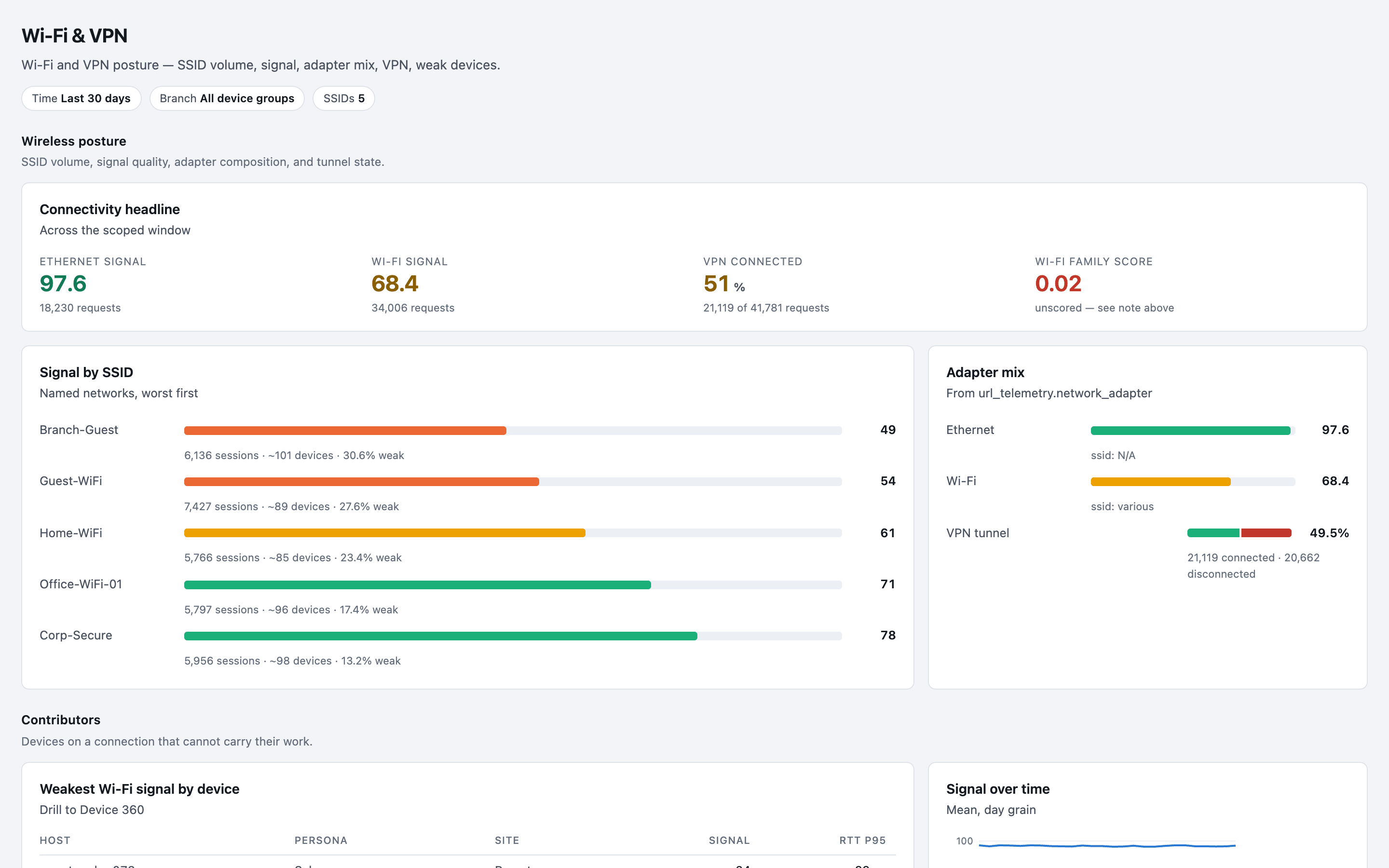1389x868 pixels.
Task: Click the Home-WiFi network label
Action: [70, 533]
